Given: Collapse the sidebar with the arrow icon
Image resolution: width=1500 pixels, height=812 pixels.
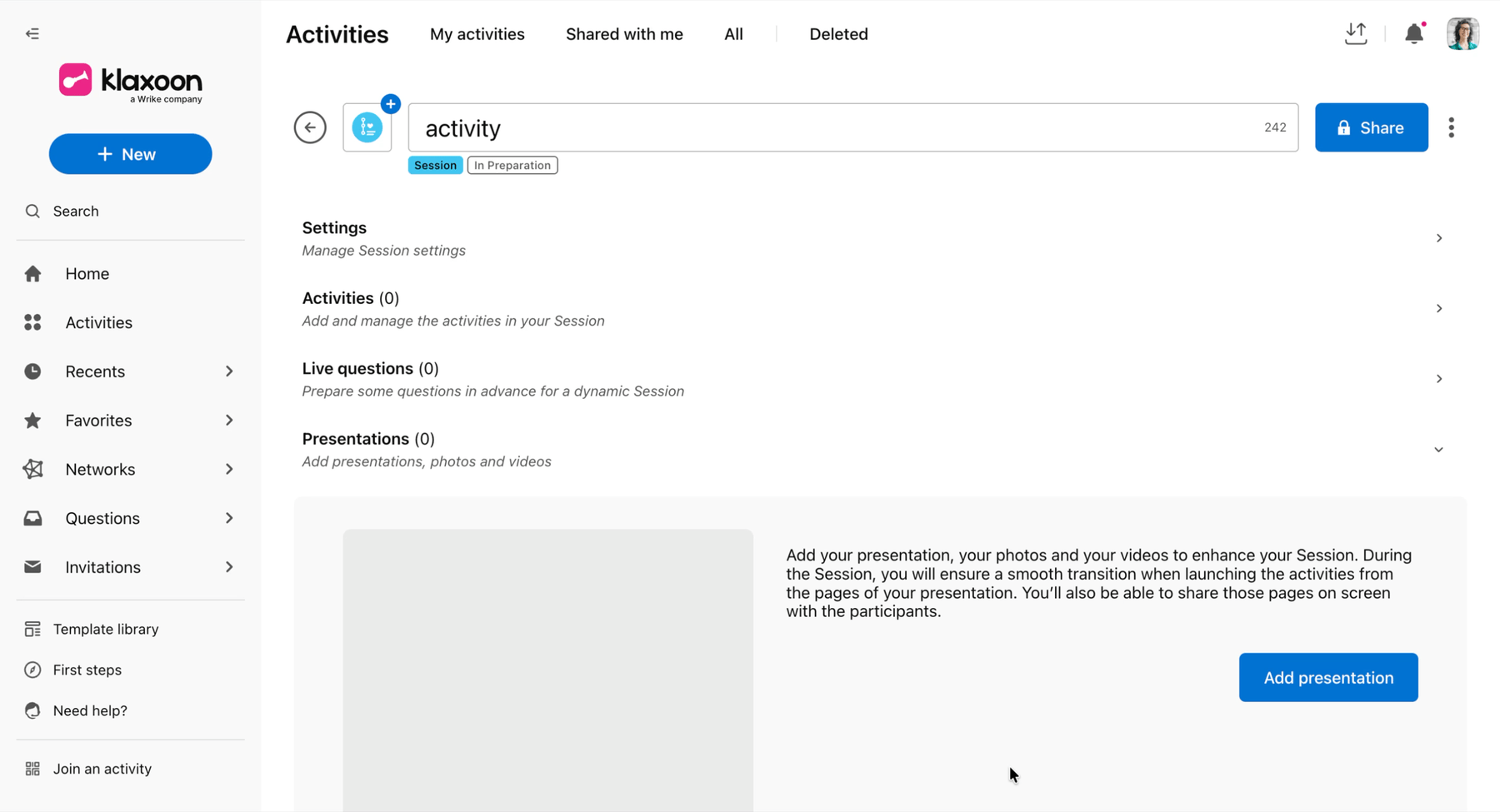Looking at the screenshot, I should 32,34.
